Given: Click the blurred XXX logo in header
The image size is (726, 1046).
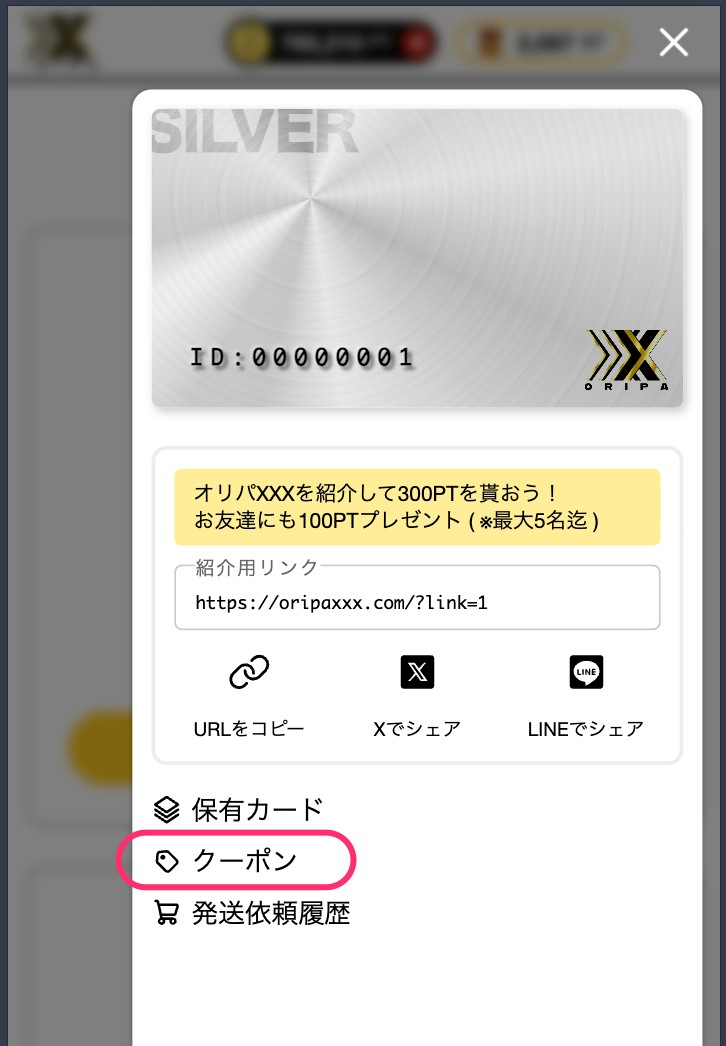Looking at the screenshot, I should 59,39.
